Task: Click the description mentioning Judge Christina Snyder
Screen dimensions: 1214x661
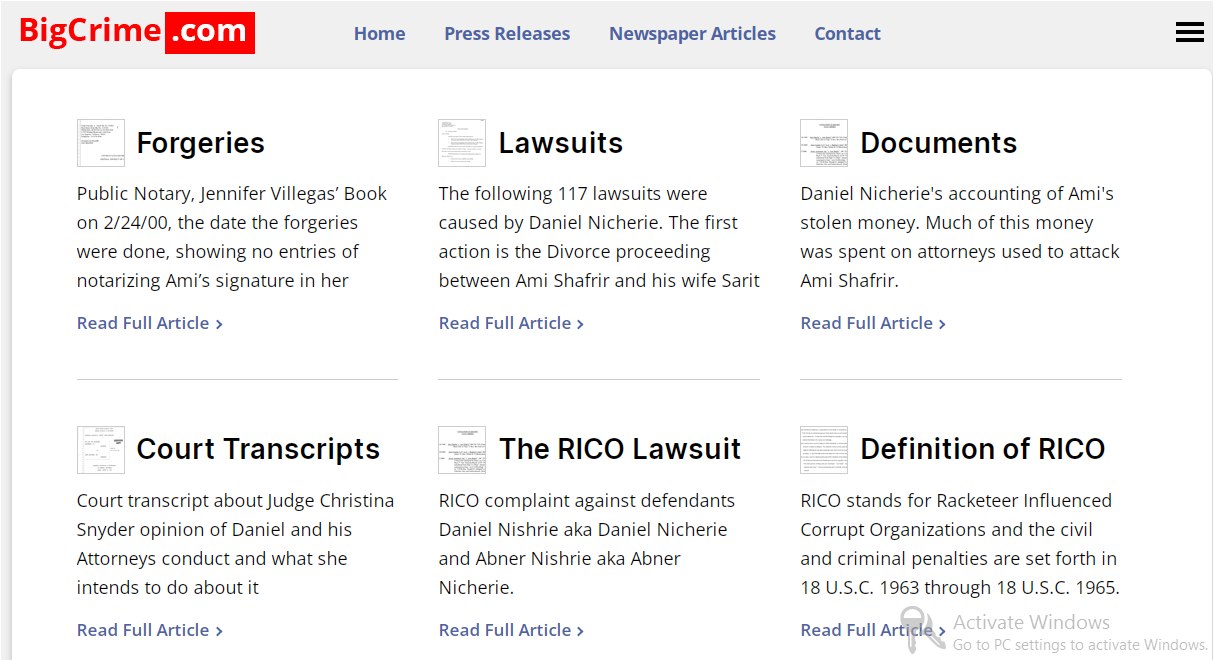Action: click(x=235, y=544)
